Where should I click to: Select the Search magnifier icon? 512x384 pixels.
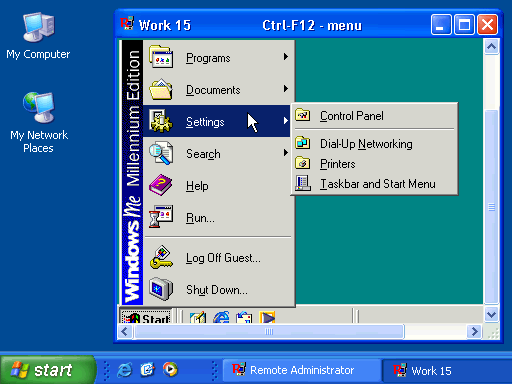tap(161, 153)
